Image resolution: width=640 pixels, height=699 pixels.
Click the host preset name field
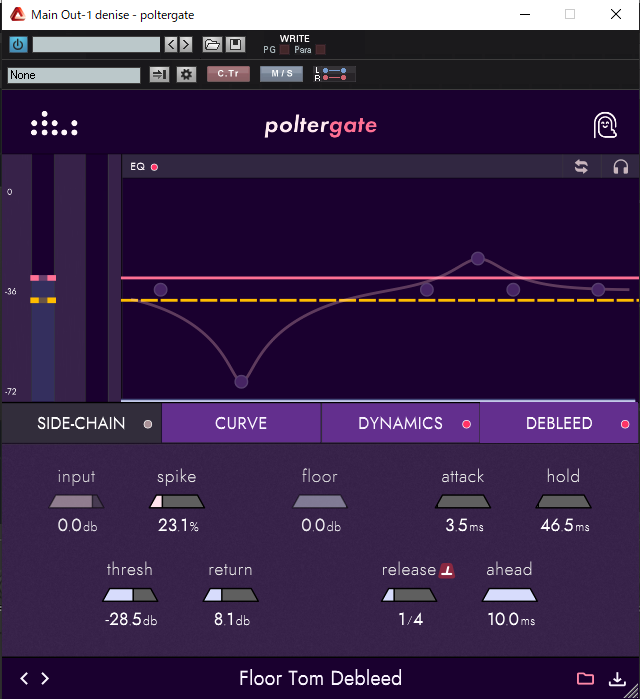[x=96, y=45]
